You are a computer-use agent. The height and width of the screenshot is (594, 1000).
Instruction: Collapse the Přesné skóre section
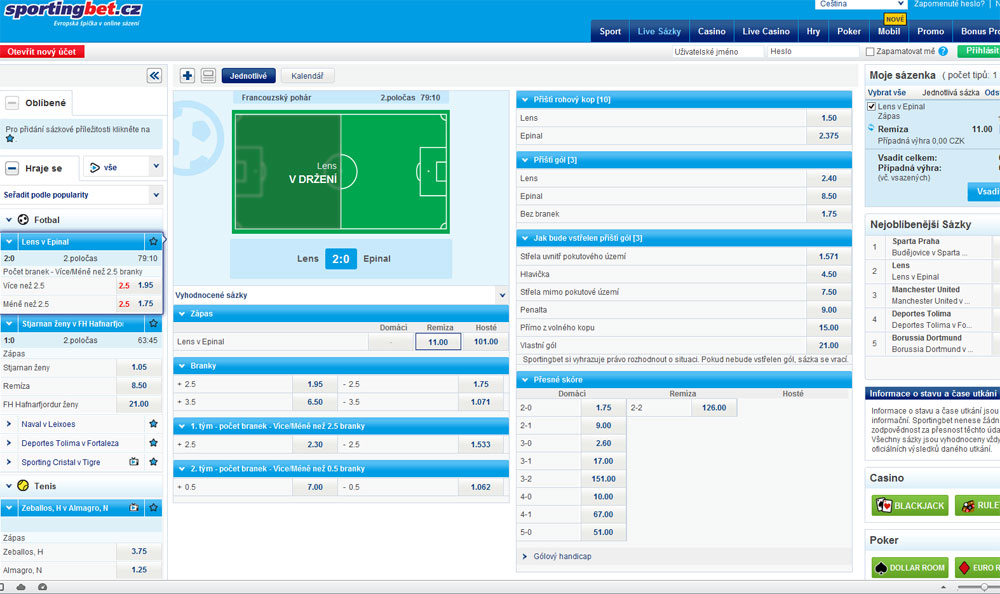click(525, 380)
